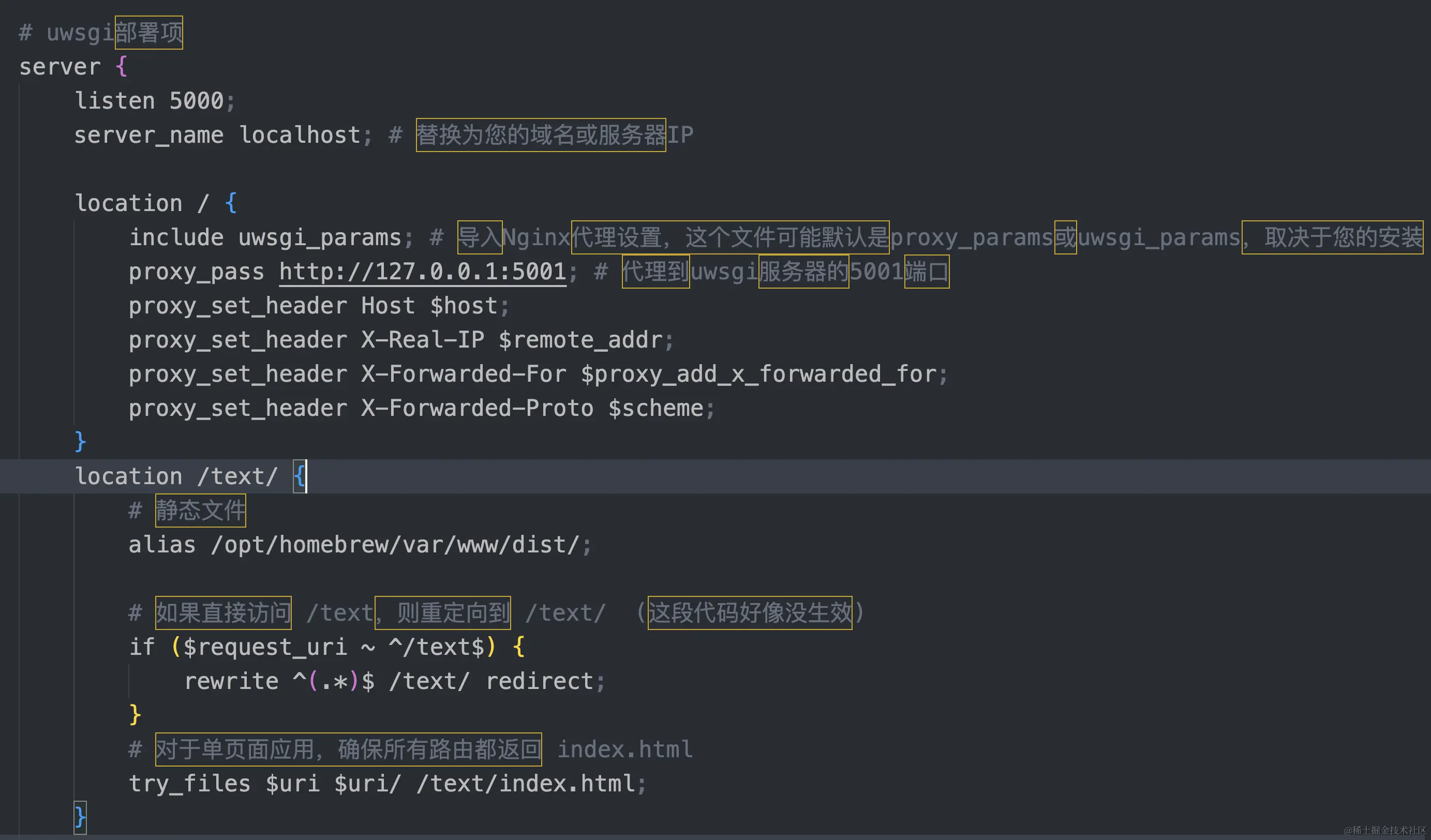Click the final closing brace of /text/ block
The height and width of the screenshot is (840, 1431).
(80, 817)
